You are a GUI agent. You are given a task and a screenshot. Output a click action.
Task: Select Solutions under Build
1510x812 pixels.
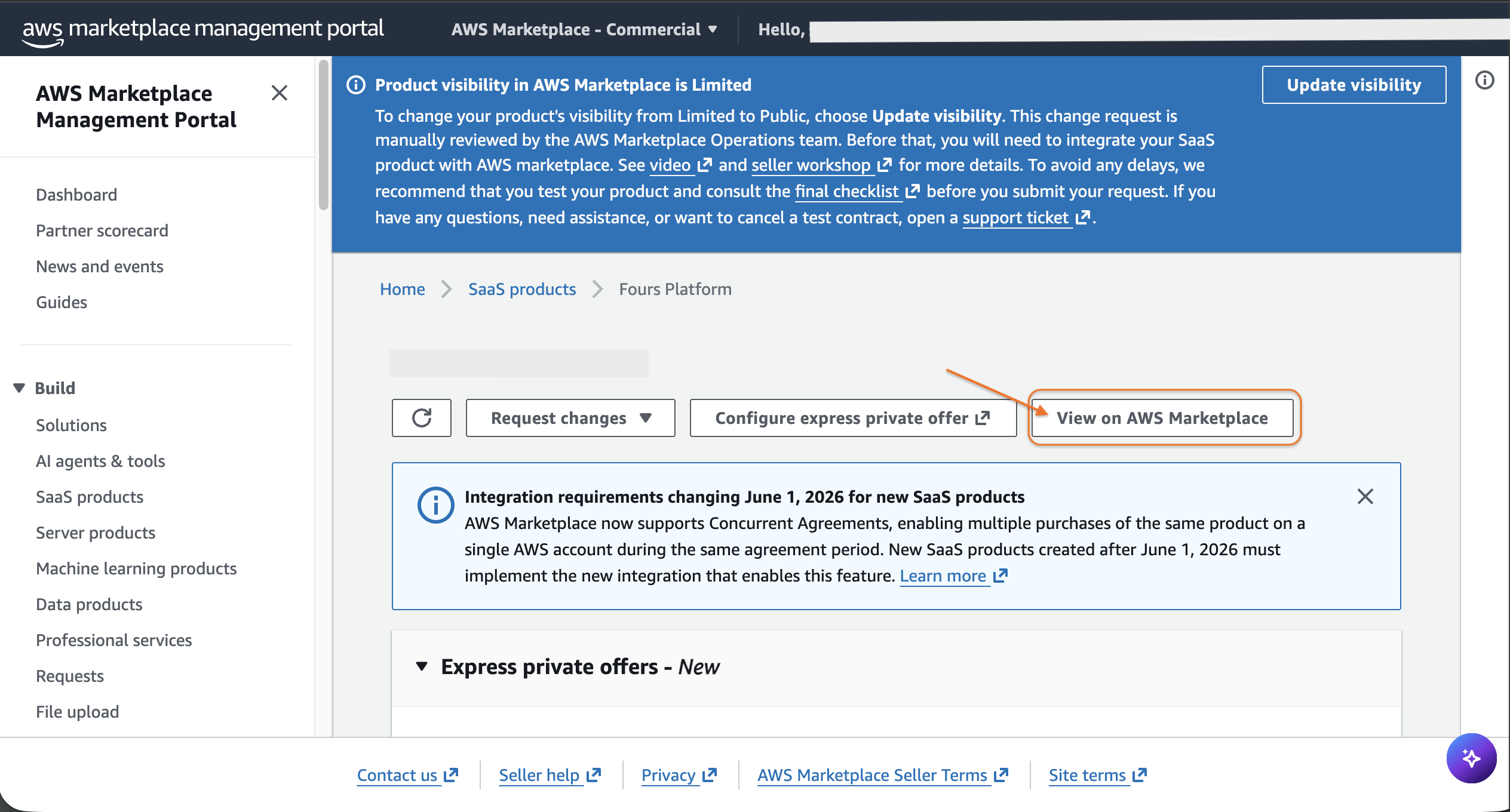point(71,425)
